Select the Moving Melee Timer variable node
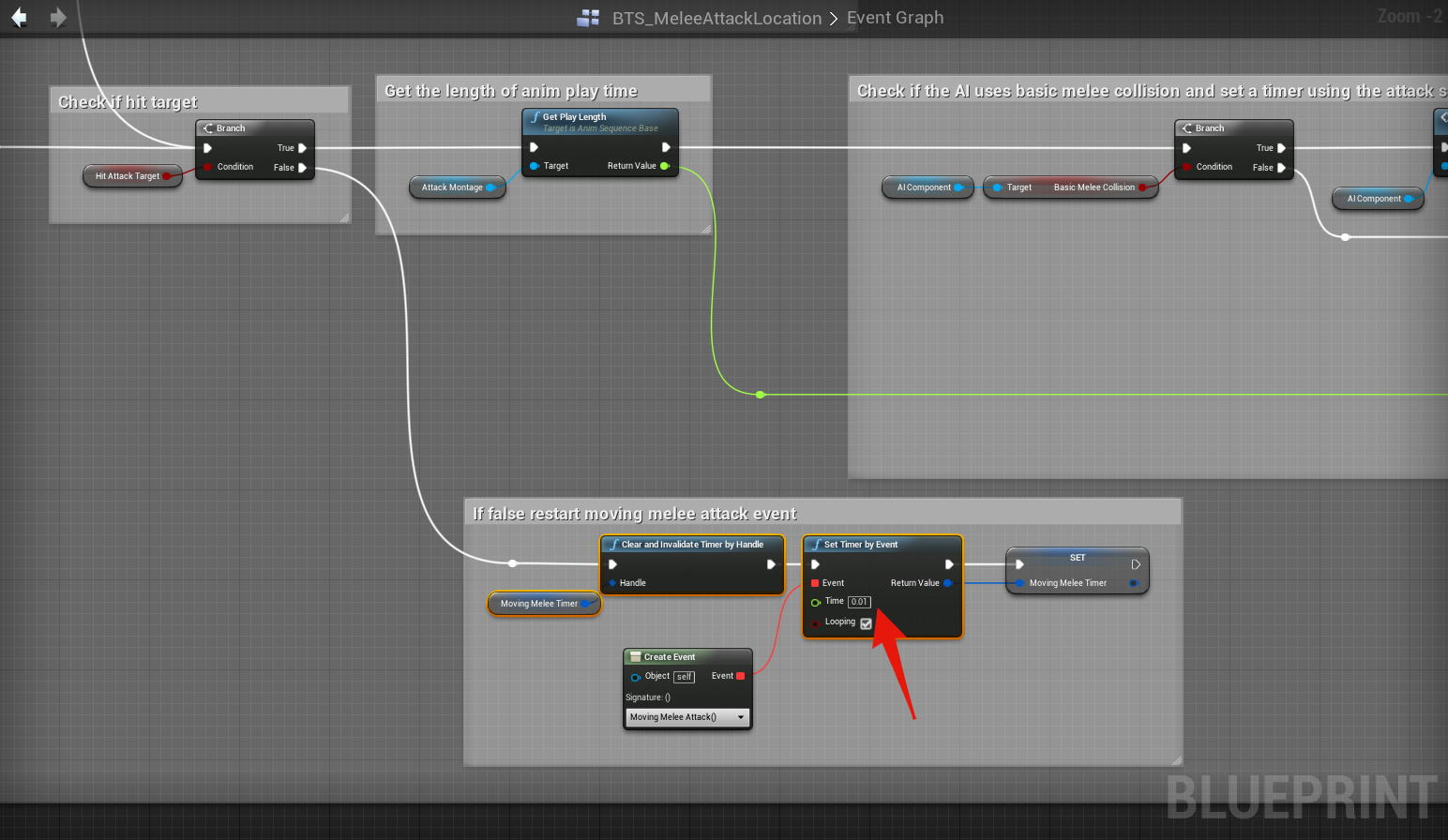 [x=539, y=604]
